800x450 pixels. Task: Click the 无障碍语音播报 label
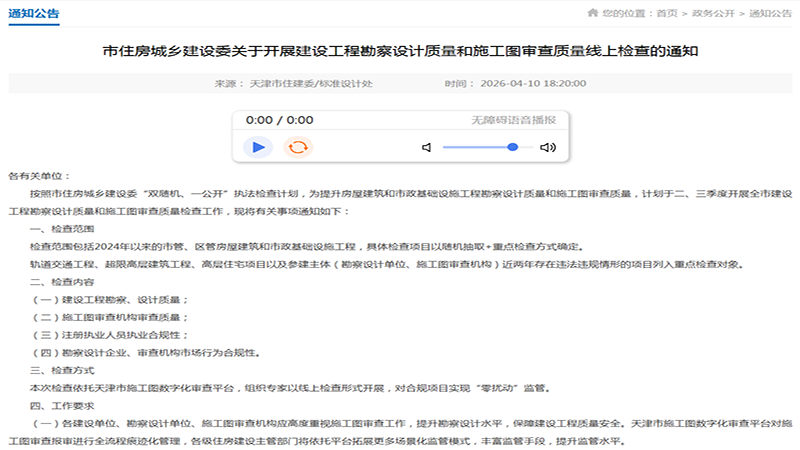(x=513, y=120)
